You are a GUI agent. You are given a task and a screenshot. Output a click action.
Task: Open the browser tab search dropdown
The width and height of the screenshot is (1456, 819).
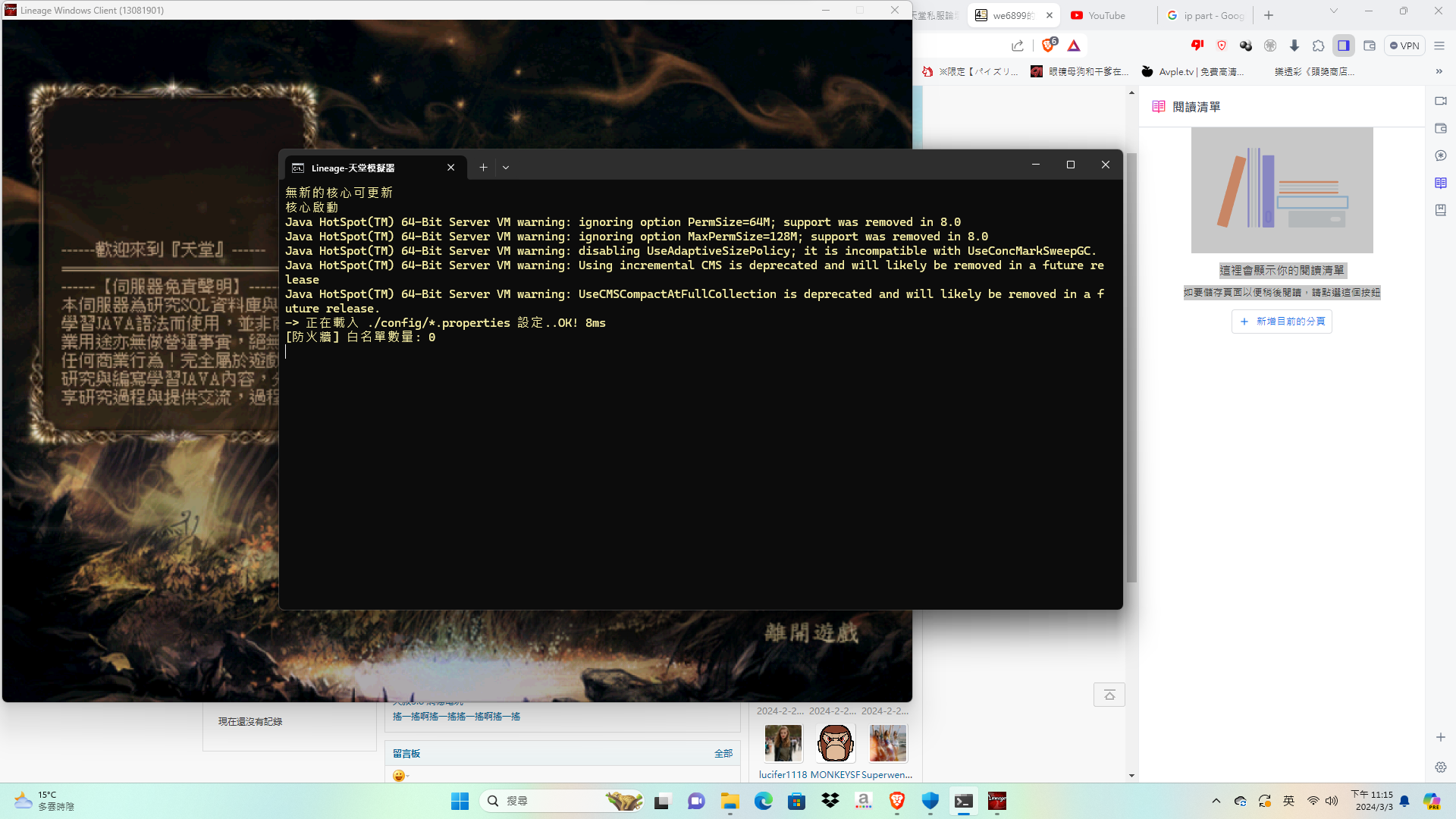click(x=1334, y=11)
